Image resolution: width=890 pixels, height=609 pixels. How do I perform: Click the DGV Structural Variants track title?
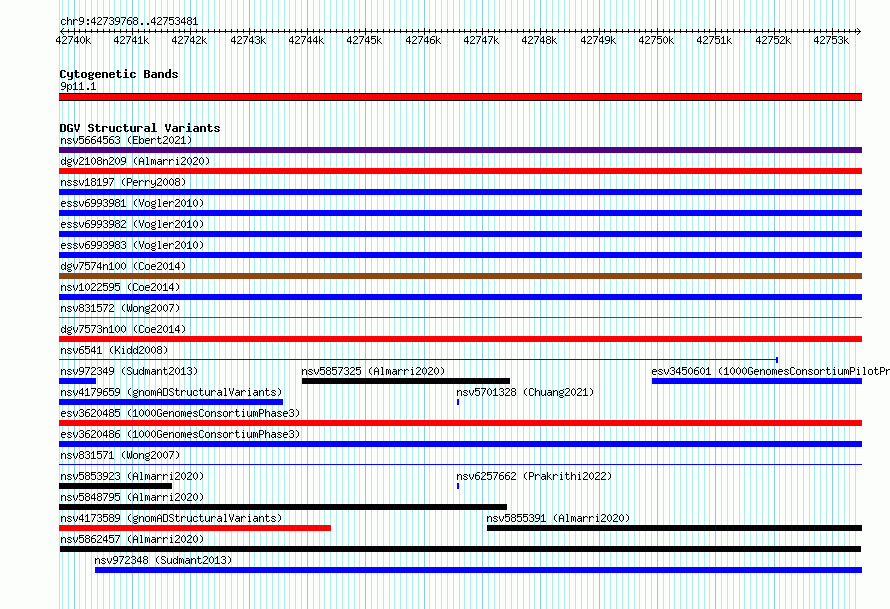(x=140, y=128)
